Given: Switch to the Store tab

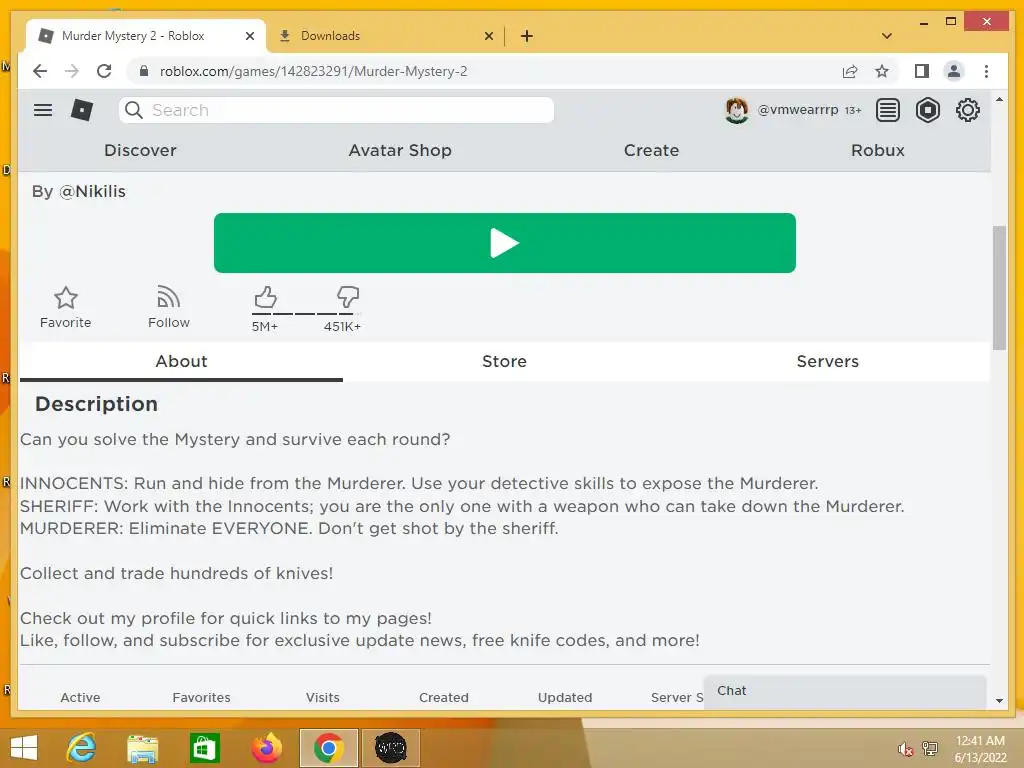Looking at the screenshot, I should 504,361.
